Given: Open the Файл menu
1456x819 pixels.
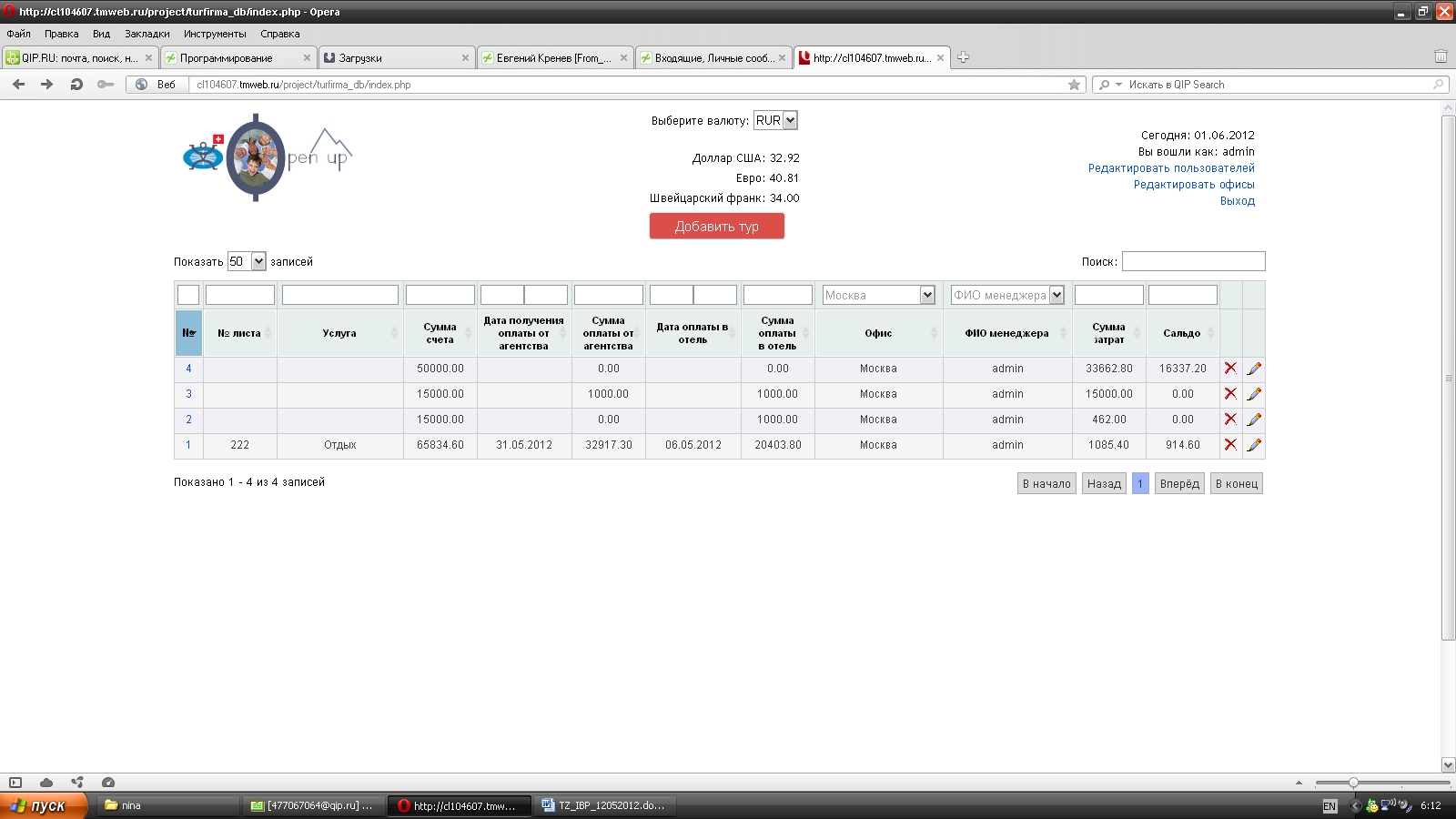Looking at the screenshot, I should (19, 34).
